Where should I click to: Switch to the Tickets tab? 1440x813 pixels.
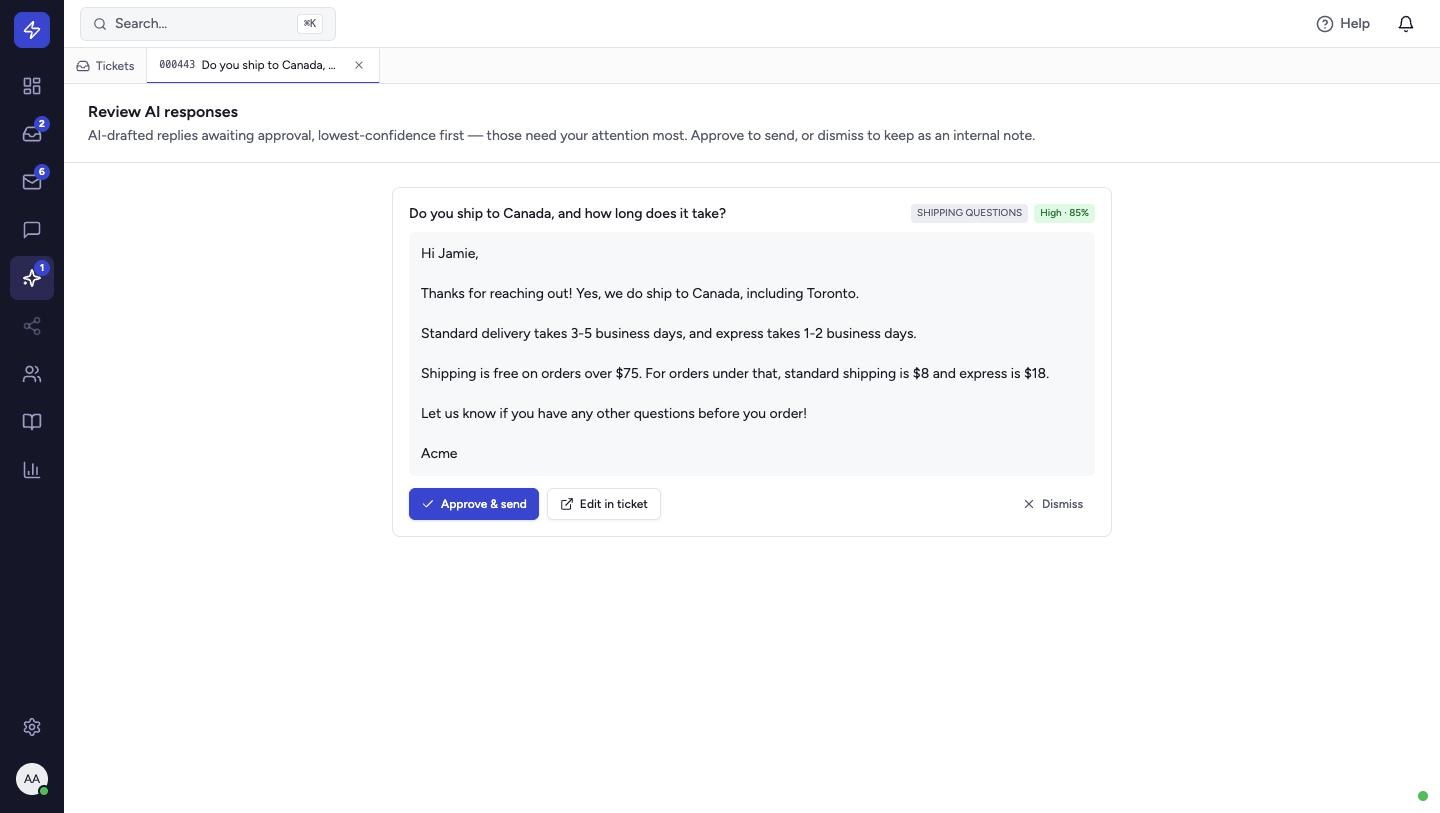pos(105,66)
